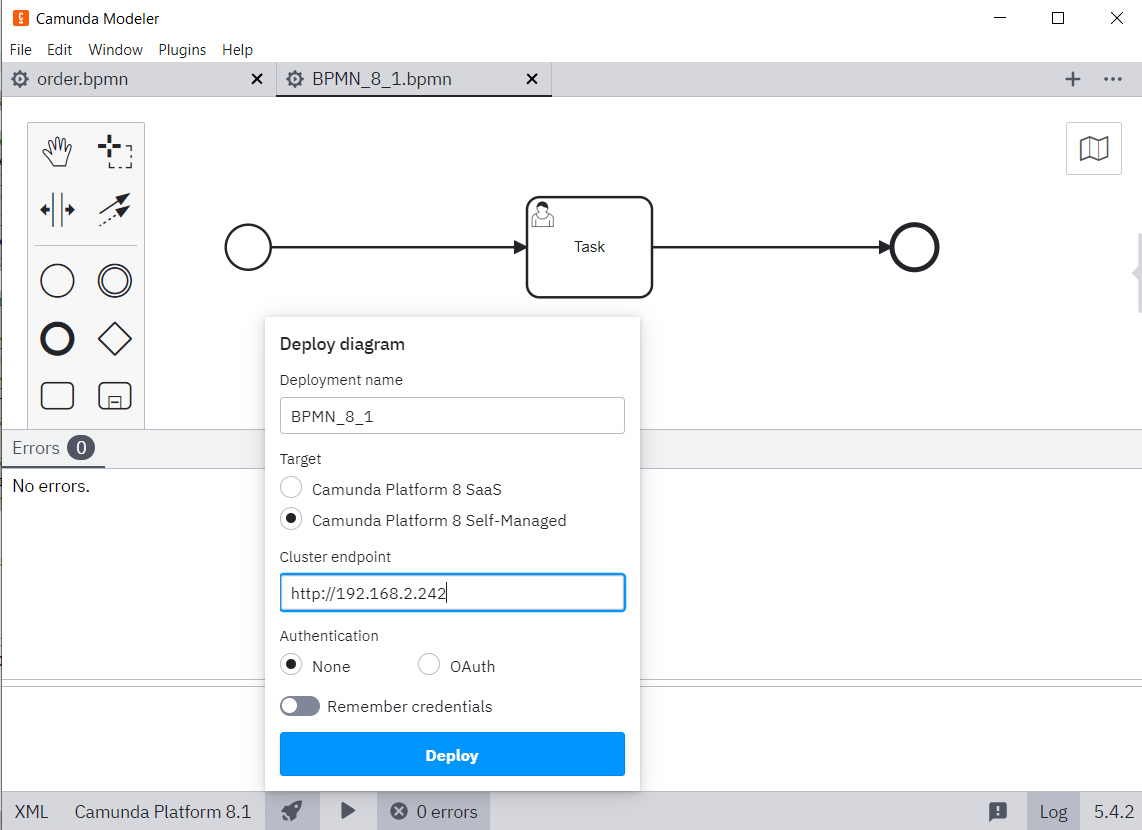The width and height of the screenshot is (1142, 830).
Task: Open the Help menu
Action: 237,50
